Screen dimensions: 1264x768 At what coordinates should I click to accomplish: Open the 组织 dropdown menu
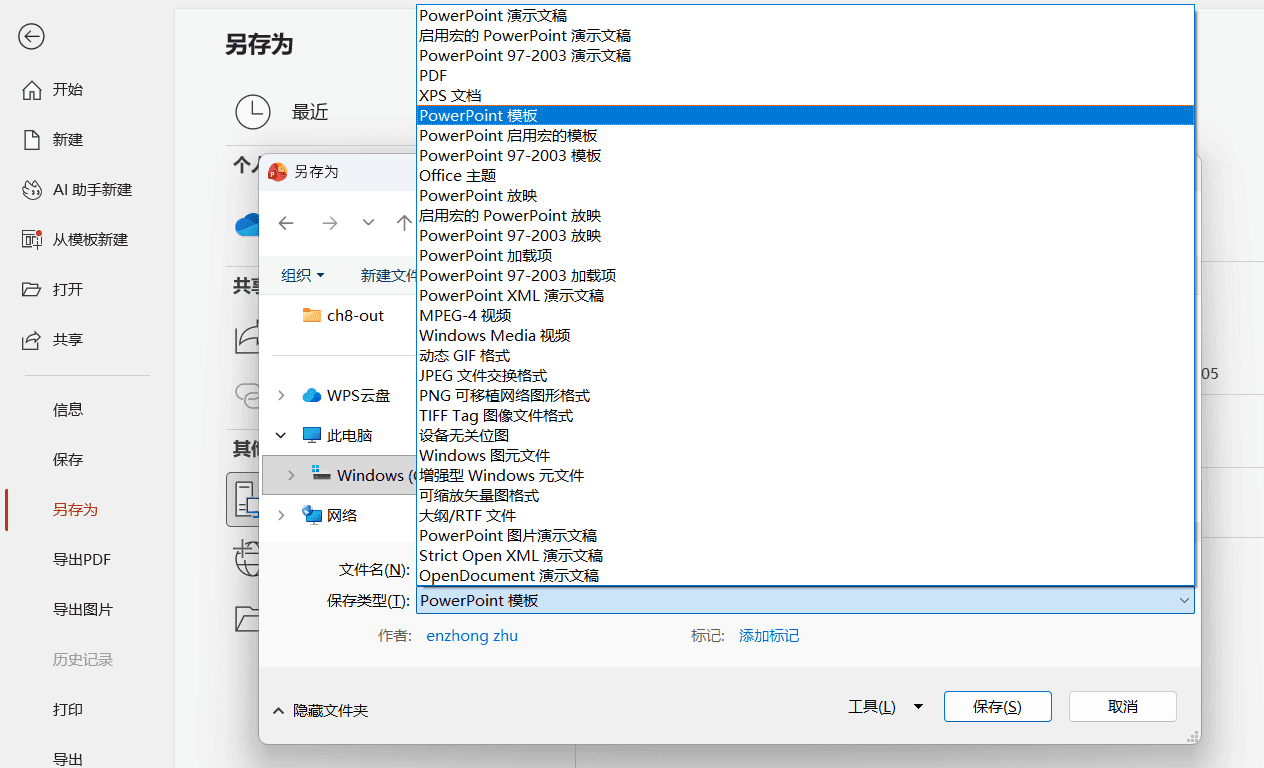(303, 275)
